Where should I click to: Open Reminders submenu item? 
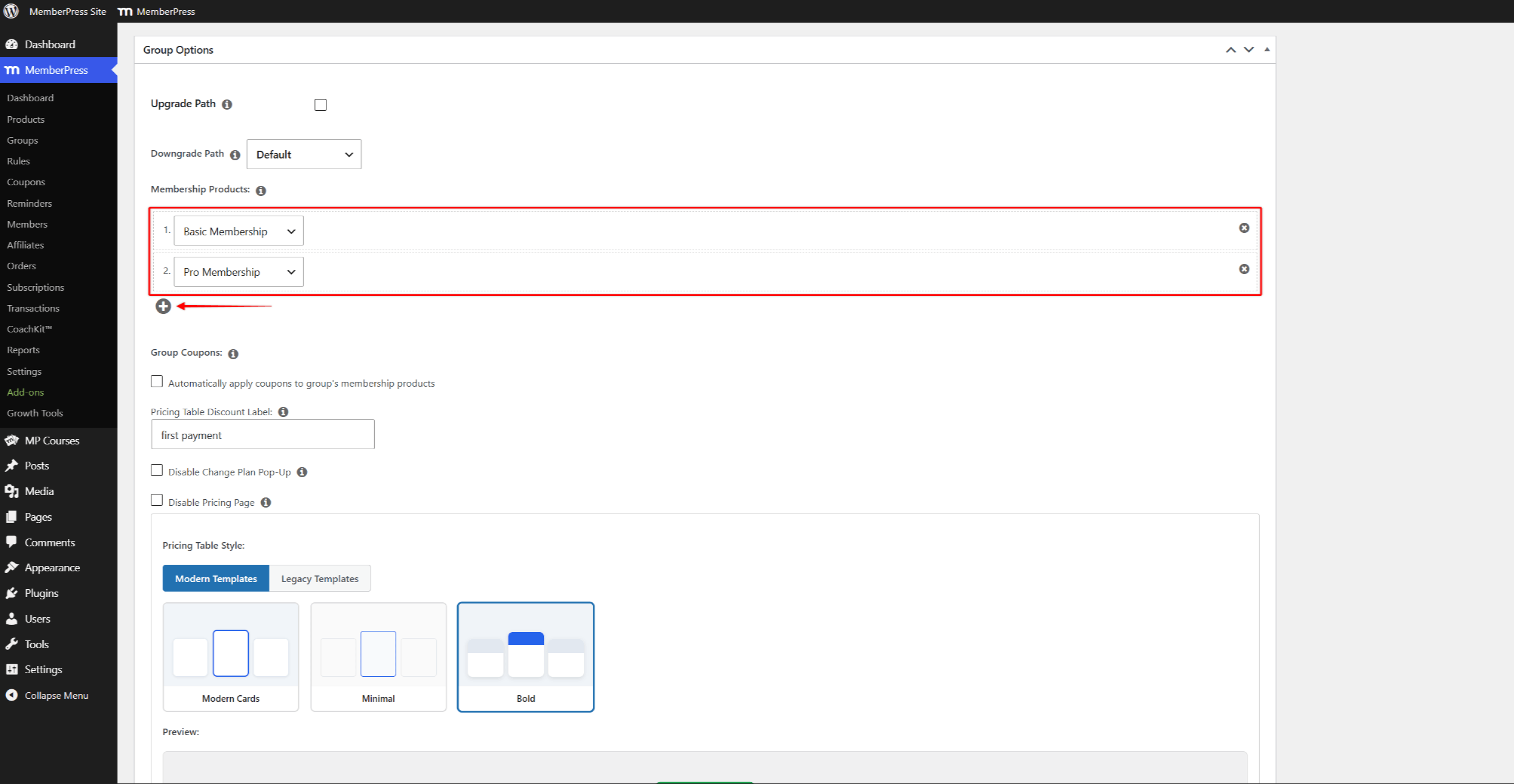[30, 203]
